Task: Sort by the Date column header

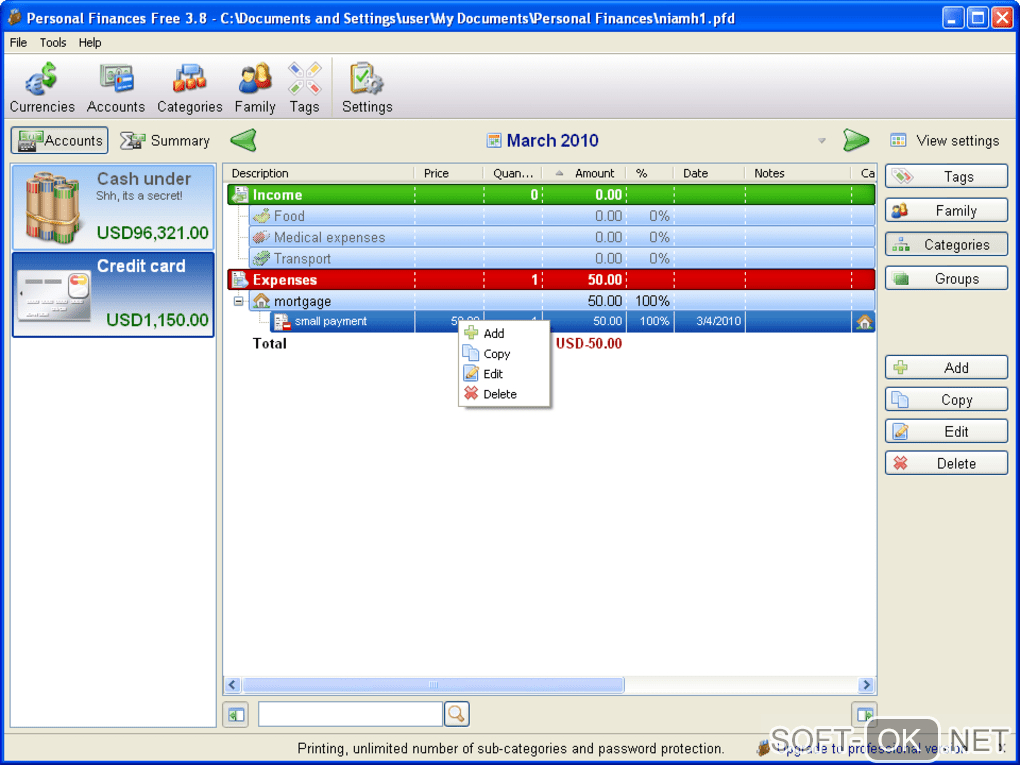Action: click(709, 173)
